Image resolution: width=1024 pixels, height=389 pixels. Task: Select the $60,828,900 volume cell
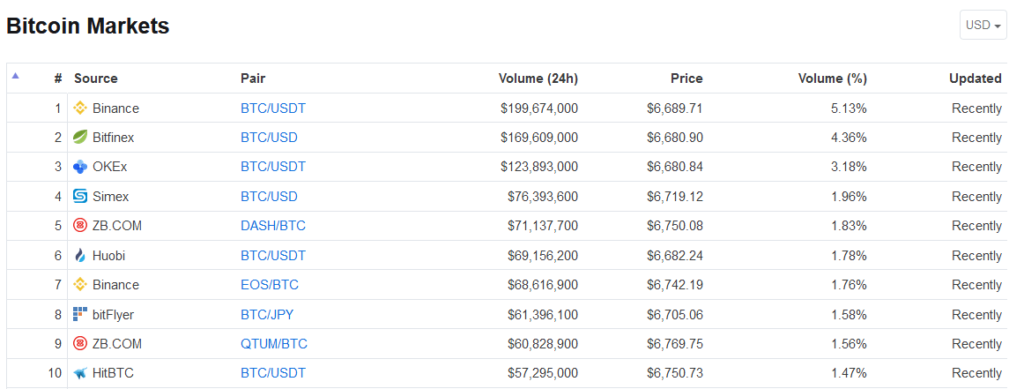(x=543, y=343)
